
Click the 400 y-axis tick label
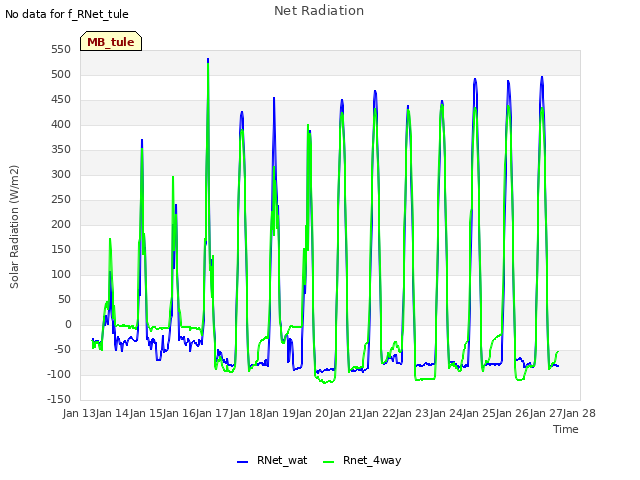[61, 125]
